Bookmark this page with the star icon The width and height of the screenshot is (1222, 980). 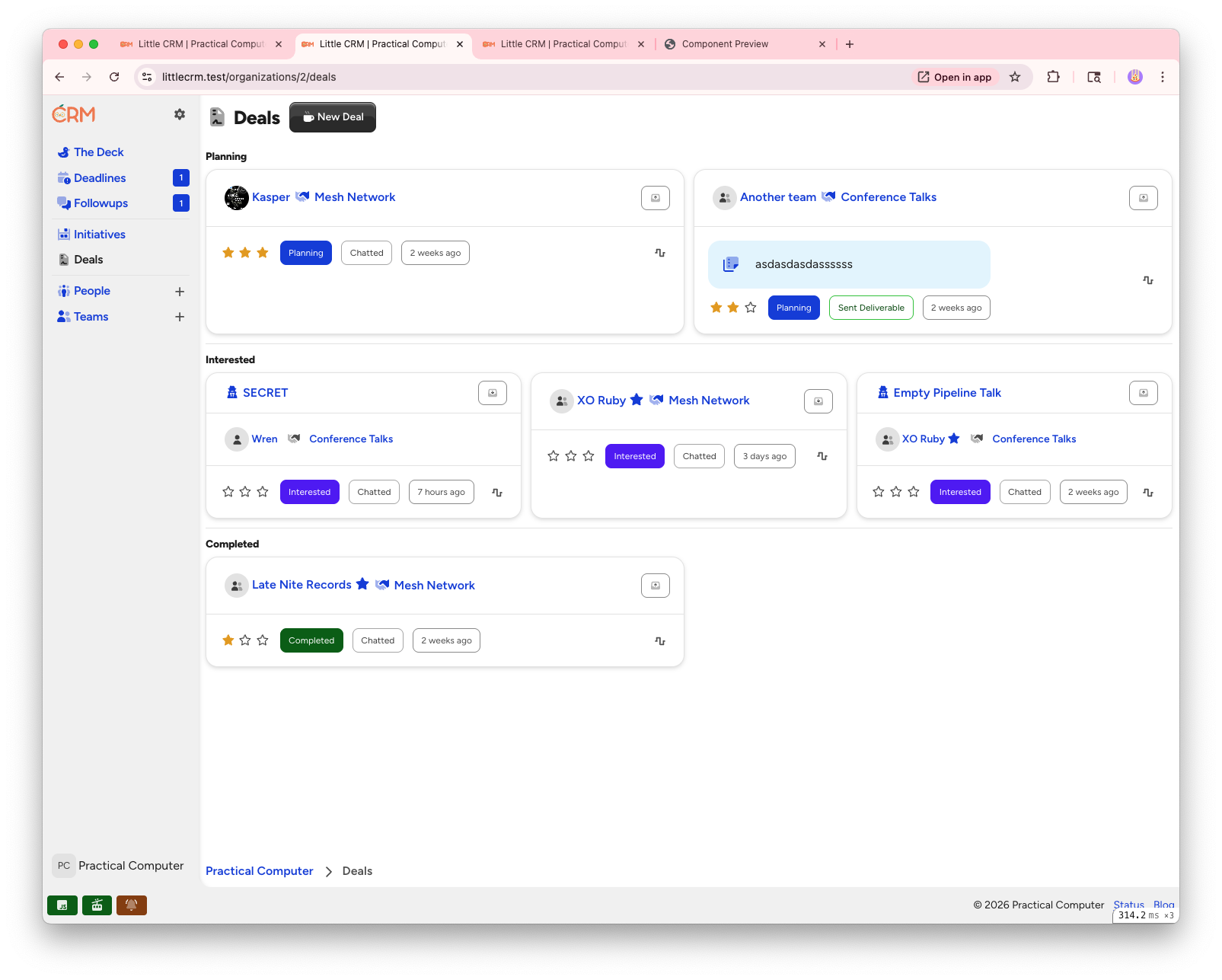(x=1015, y=77)
